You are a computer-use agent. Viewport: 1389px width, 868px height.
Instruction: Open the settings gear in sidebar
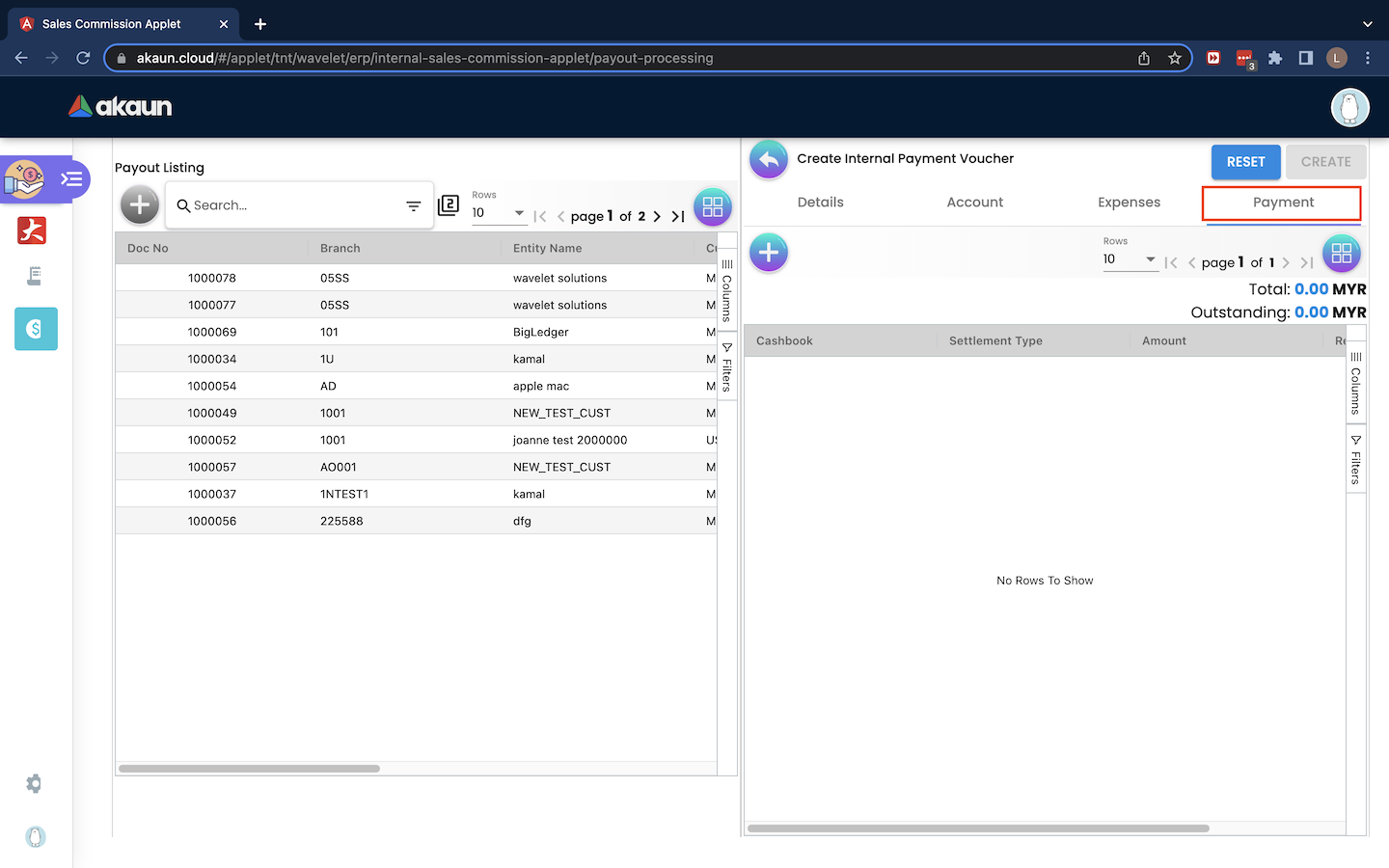[34, 784]
